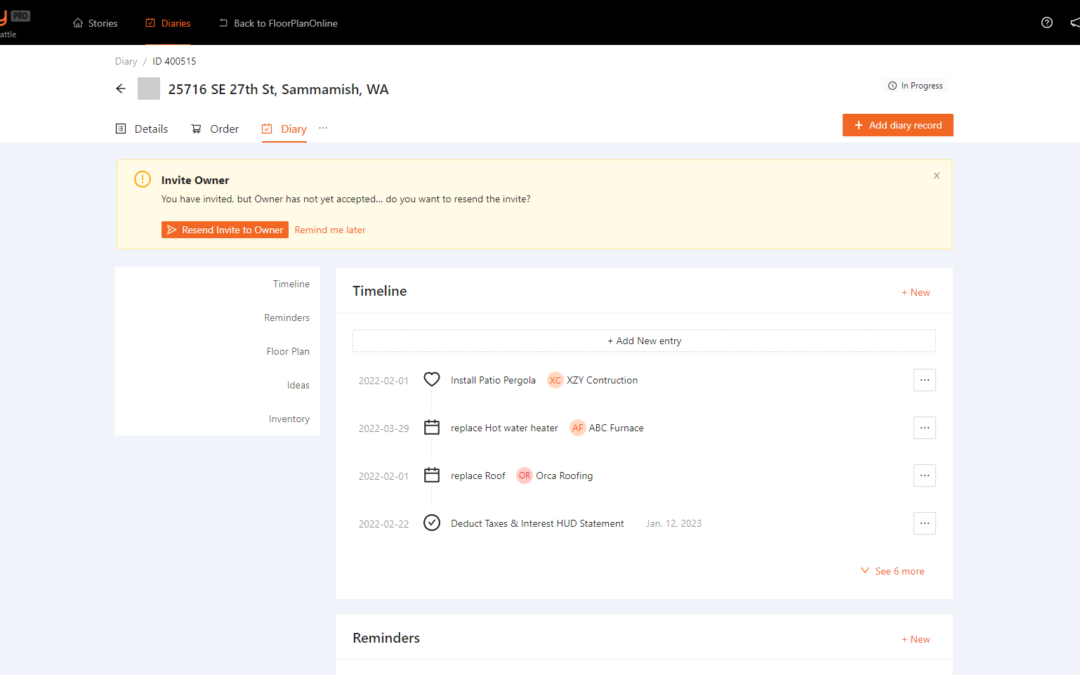Switch to the Details tab
The image size is (1080, 675).
tap(142, 128)
